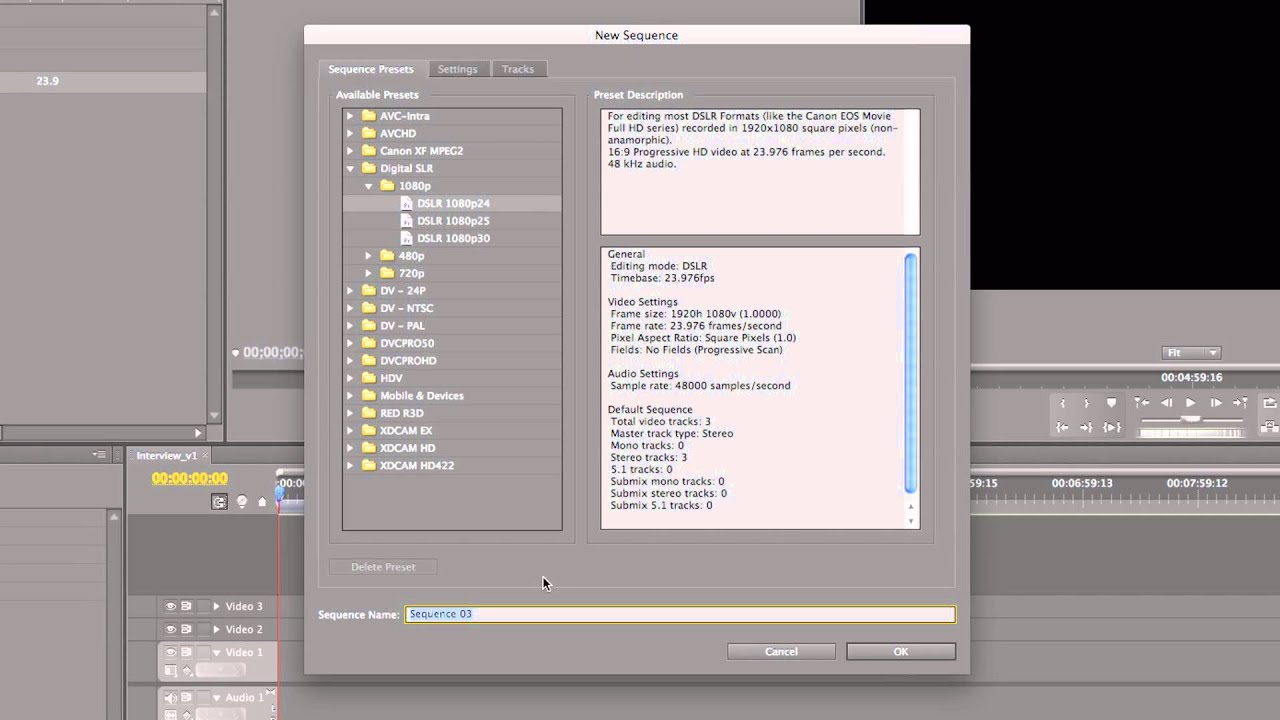Select the Mobile & Devices preset folder
Image resolution: width=1280 pixels, height=720 pixels.
pos(421,396)
